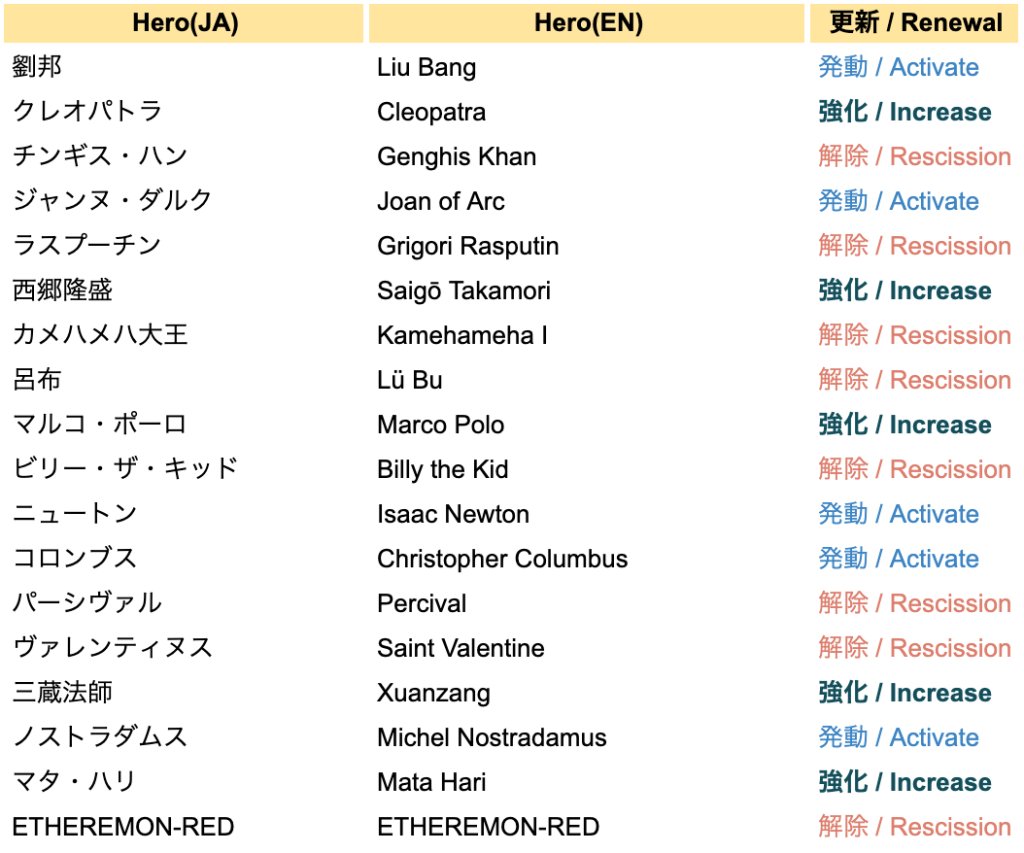Click Isaac Newton's Activate status
The width and height of the screenshot is (1024, 853).
(898, 514)
